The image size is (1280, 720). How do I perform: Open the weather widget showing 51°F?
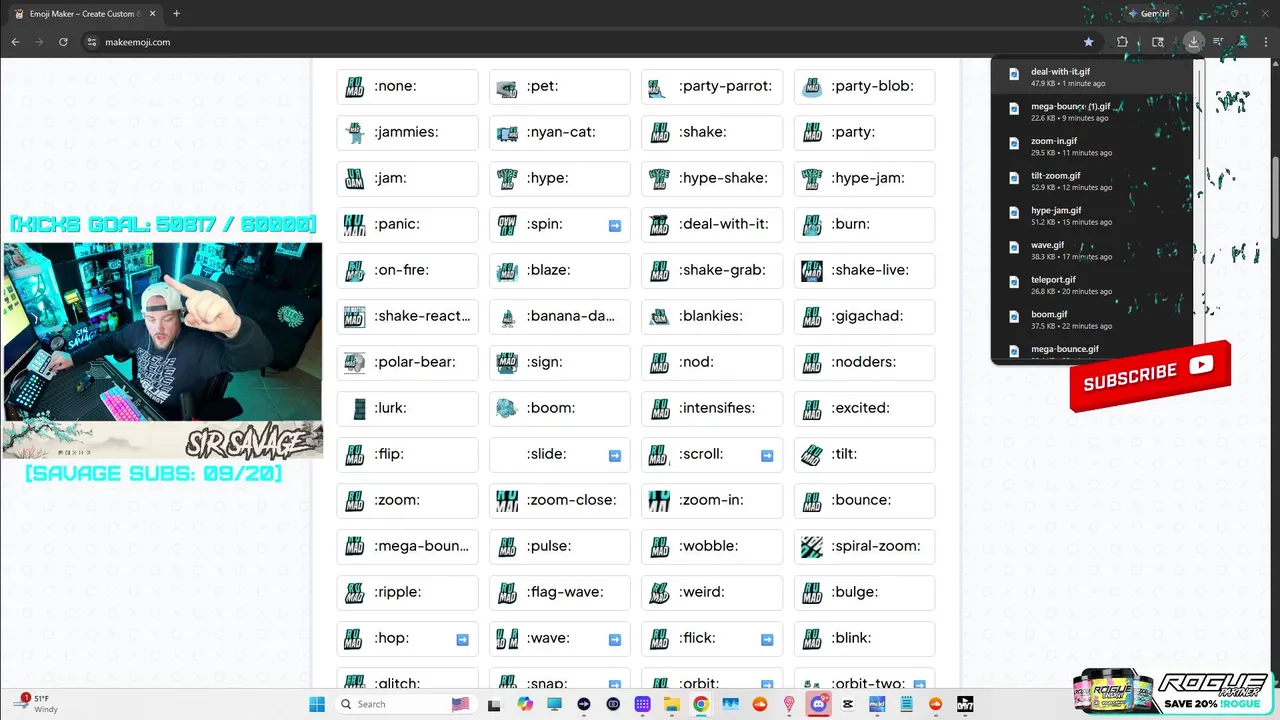pyautogui.click(x=36, y=704)
